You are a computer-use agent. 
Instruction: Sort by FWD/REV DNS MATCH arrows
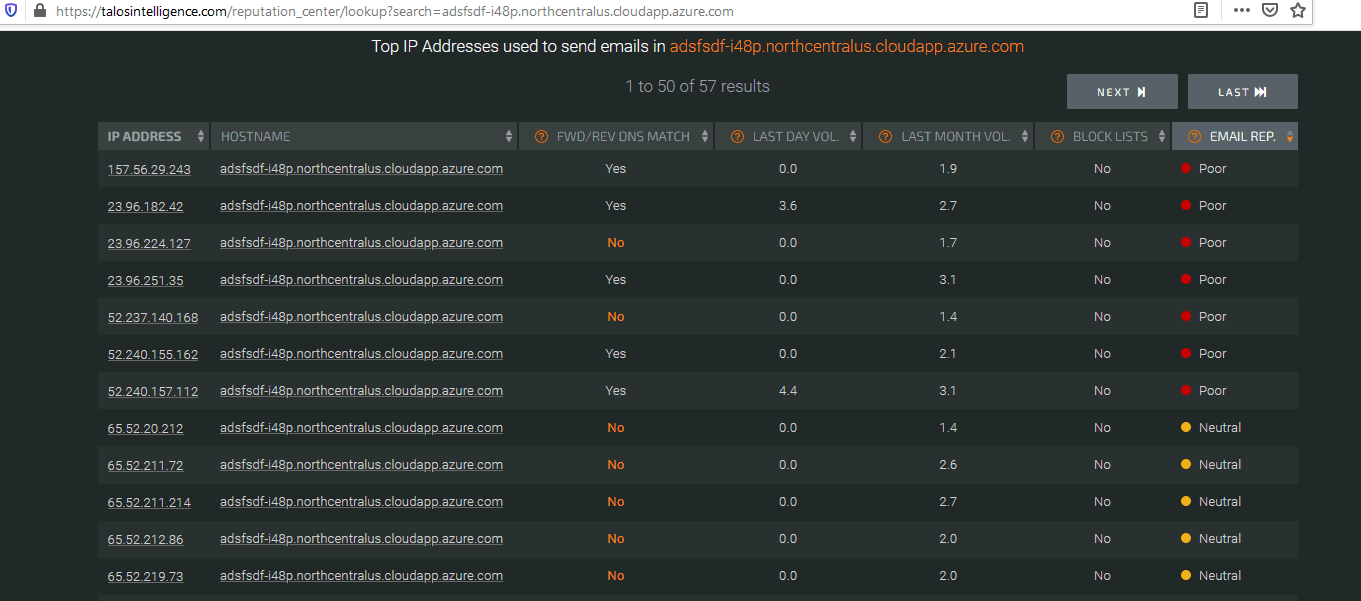pyautogui.click(x=705, y=137)
